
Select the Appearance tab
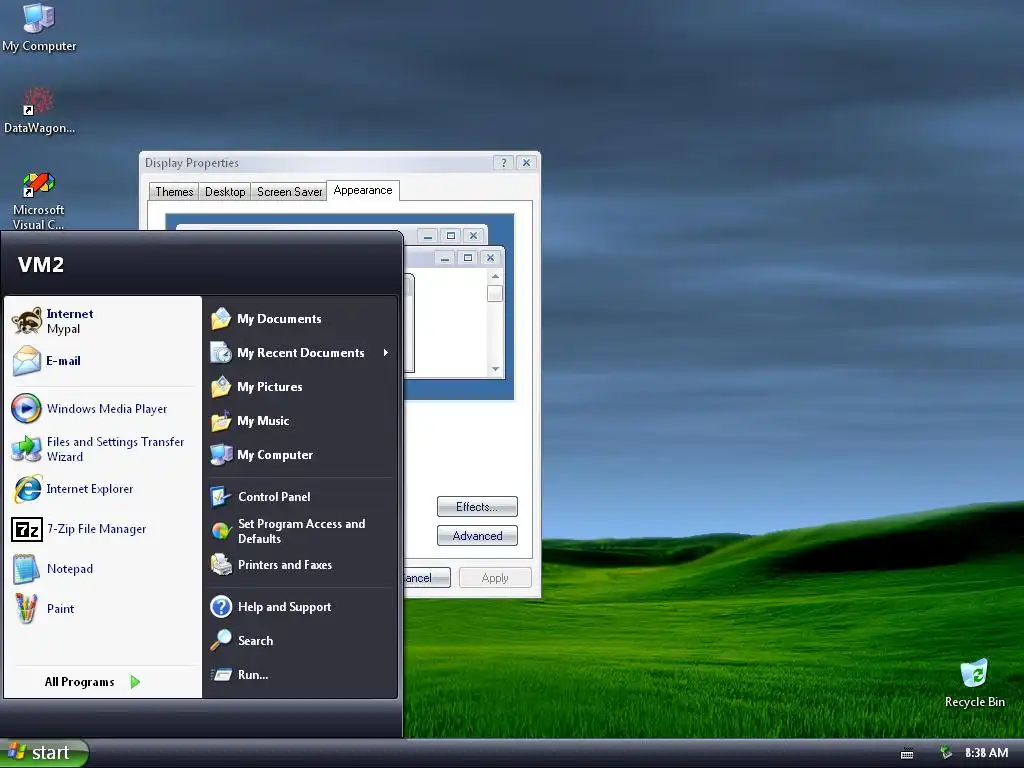363,190
